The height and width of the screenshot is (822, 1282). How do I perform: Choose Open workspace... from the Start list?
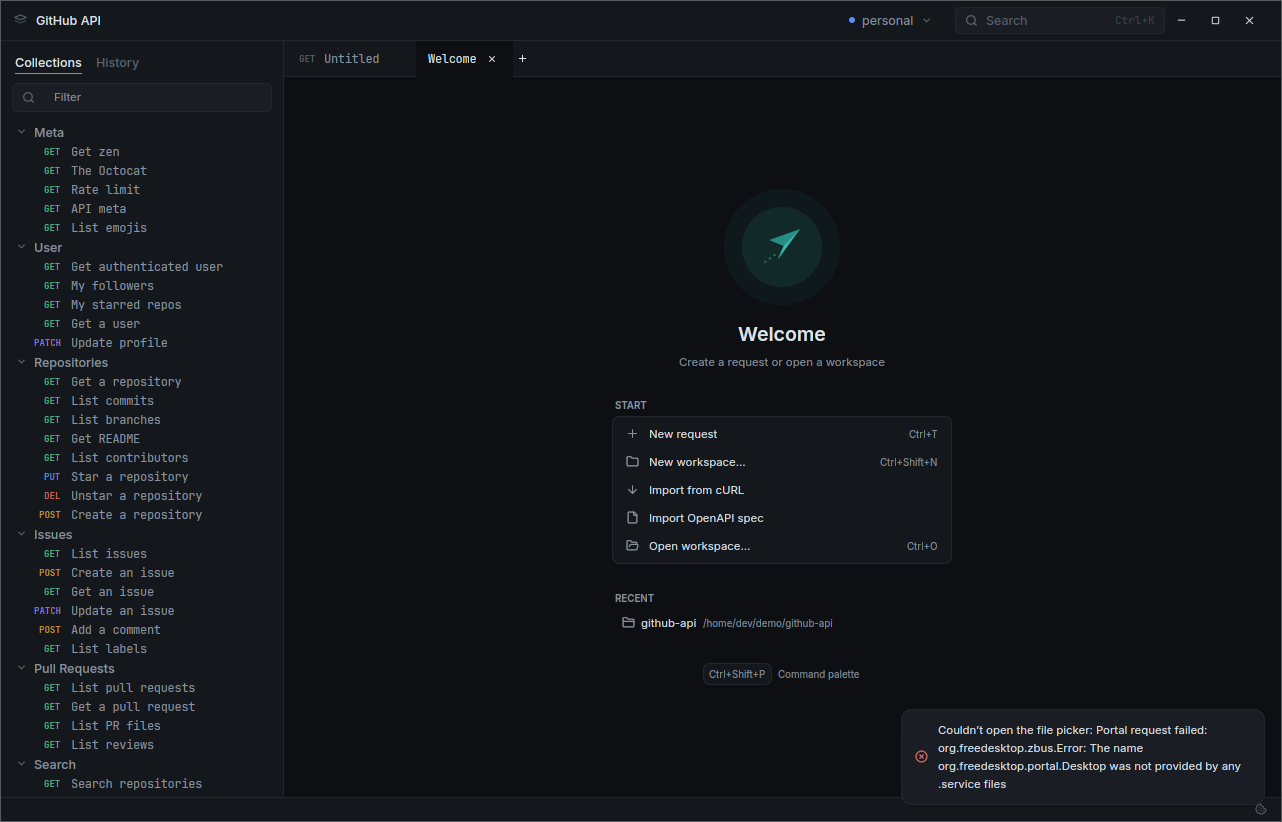[782, 546]
